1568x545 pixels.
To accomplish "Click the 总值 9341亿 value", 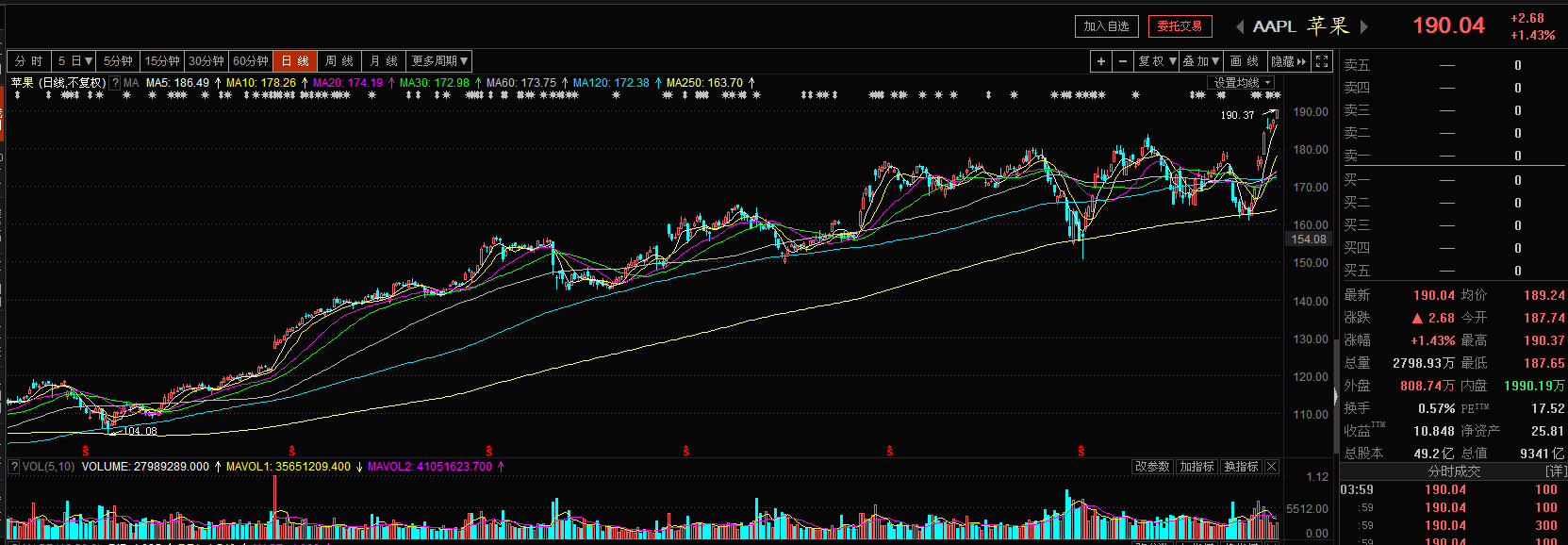I will [x=1542, y=454].
